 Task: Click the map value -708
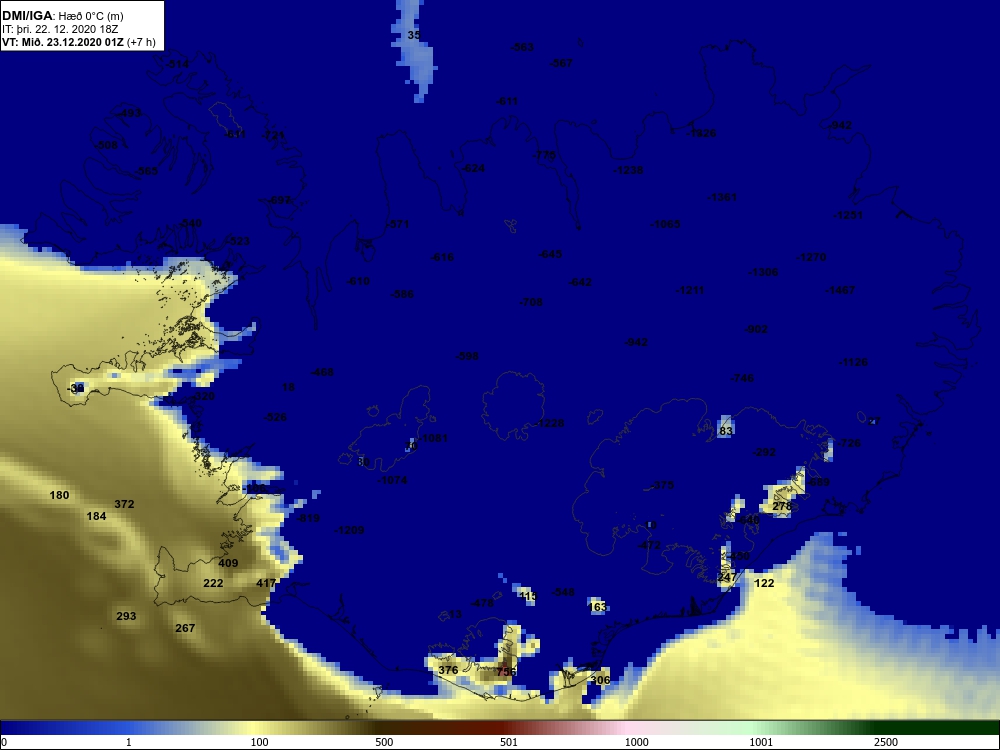tap(531, 302)
